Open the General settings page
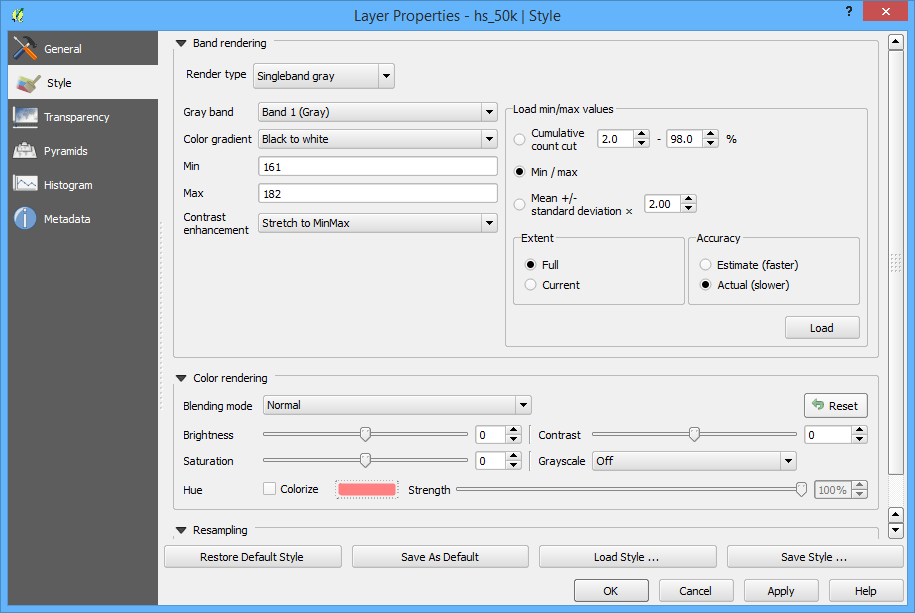915x613 pixels. [x=83, y=48]
